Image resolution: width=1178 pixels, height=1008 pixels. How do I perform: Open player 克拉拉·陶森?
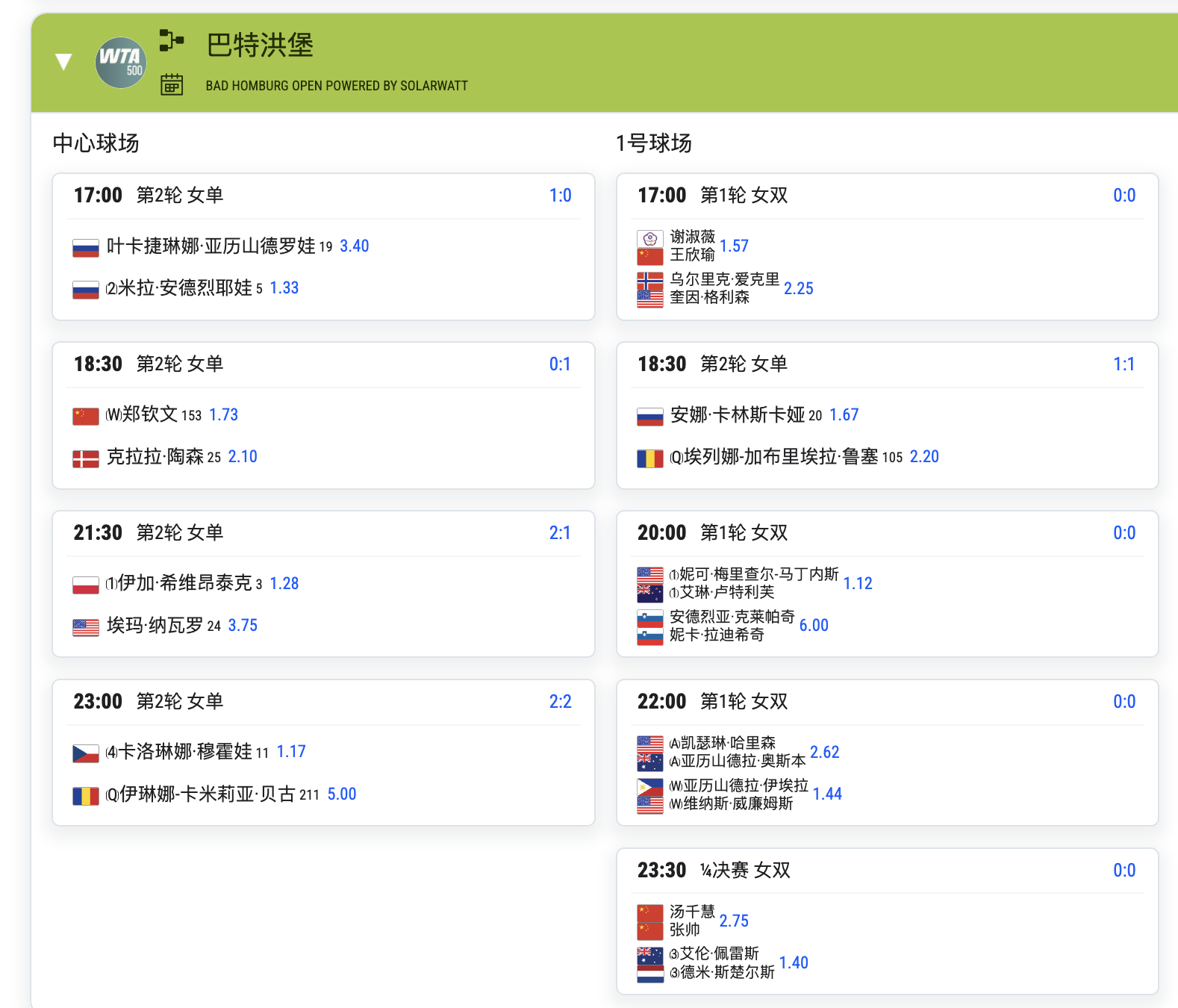coord(155,456)
